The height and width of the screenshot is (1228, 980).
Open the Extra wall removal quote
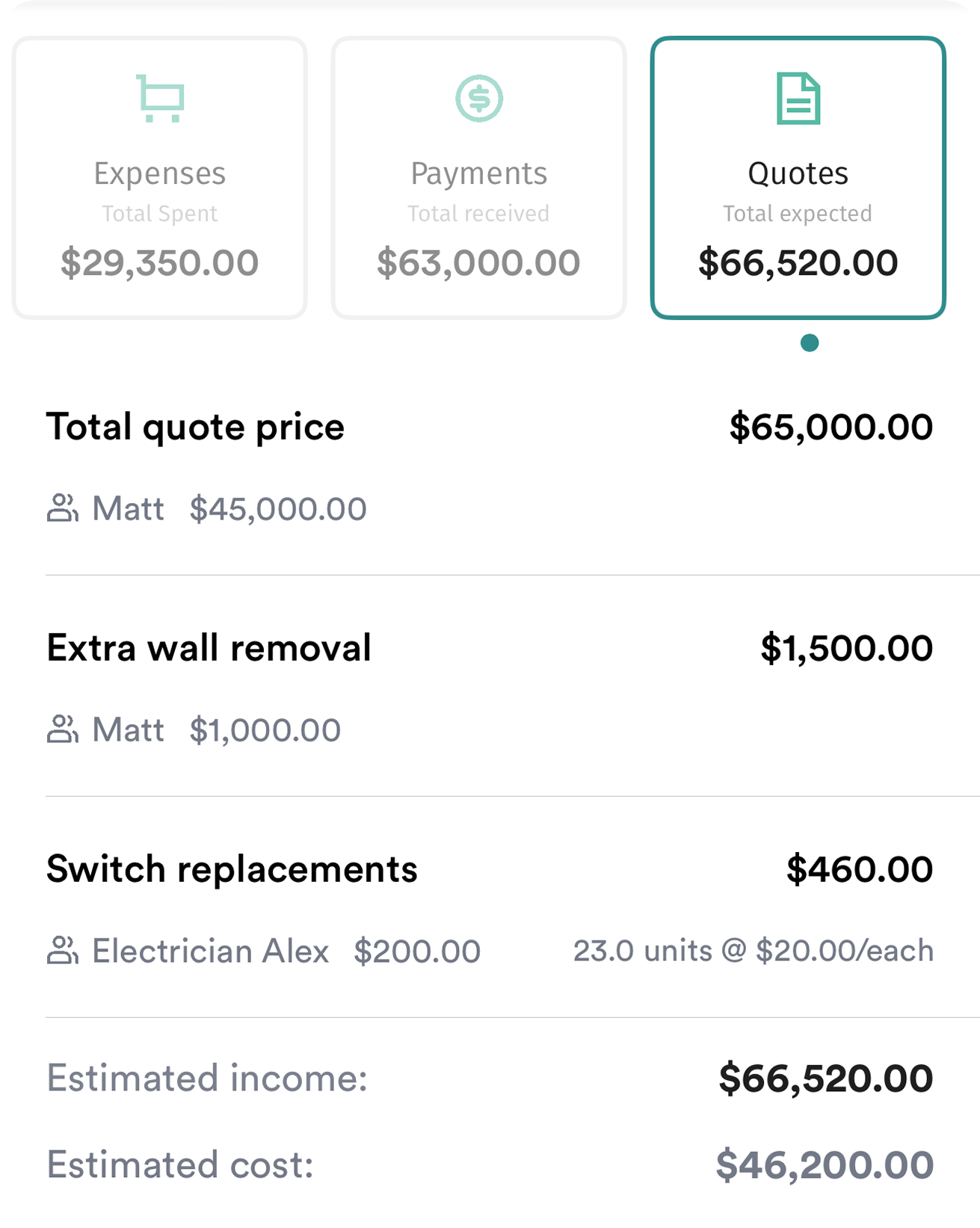click(490, 686)
